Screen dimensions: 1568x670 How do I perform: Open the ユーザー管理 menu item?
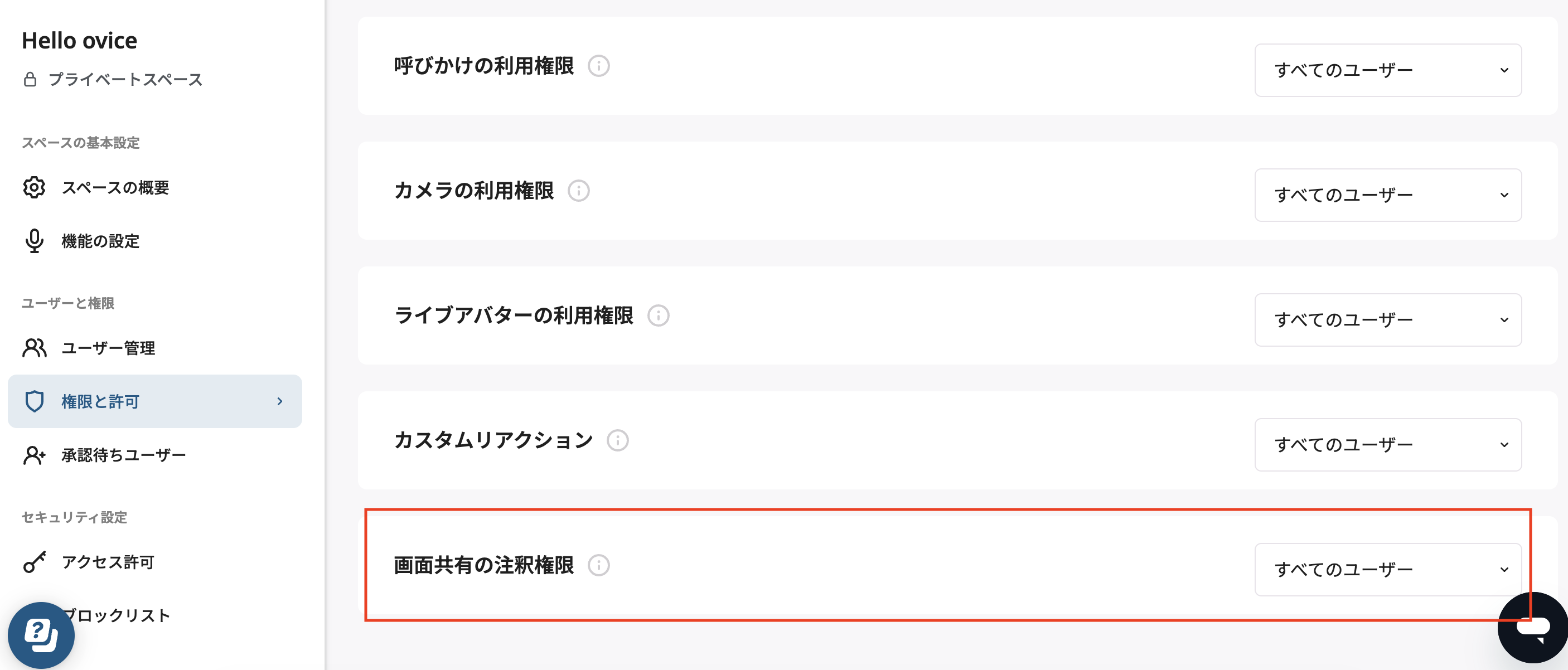point(108,348)
